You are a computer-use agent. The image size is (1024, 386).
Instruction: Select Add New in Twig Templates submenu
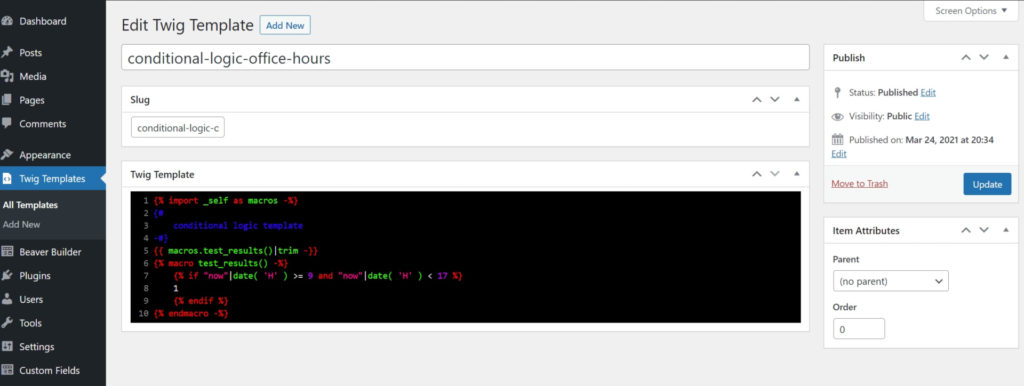tap(22, 225)
